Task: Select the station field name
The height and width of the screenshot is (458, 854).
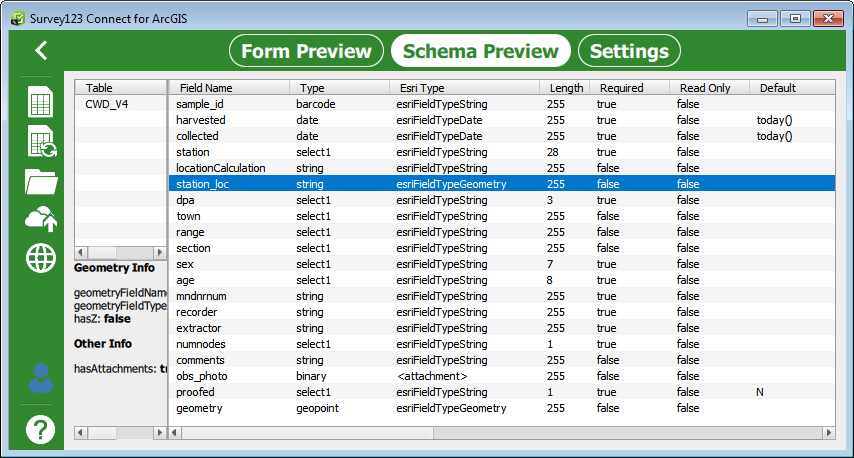Action: click(193, 152)
